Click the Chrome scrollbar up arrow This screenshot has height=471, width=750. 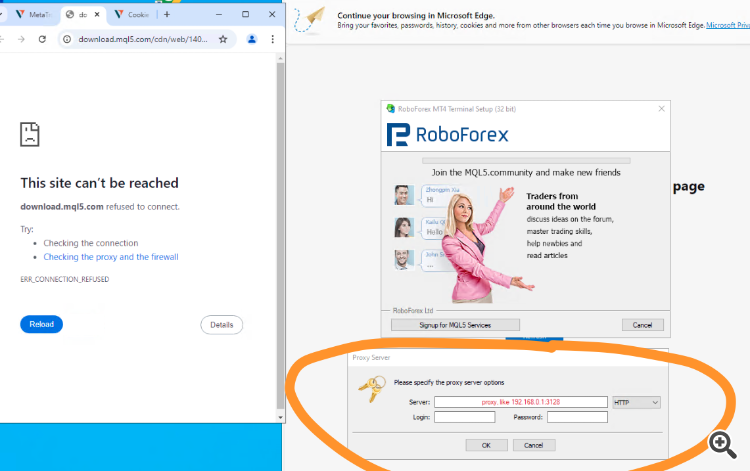pos(280,58)
